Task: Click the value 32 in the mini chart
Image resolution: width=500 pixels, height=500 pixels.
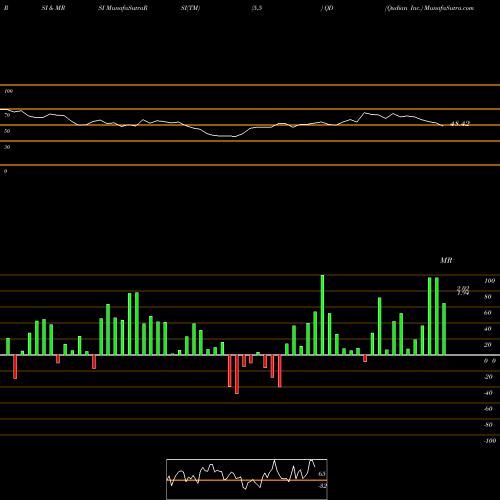Action: click(x=322, y=486)
